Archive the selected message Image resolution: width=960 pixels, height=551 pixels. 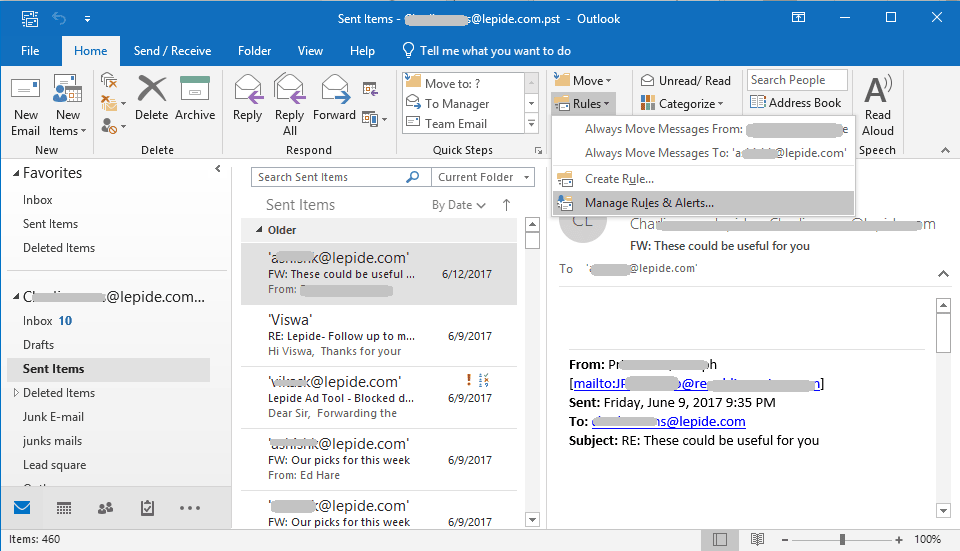click(x=195, y=98)
